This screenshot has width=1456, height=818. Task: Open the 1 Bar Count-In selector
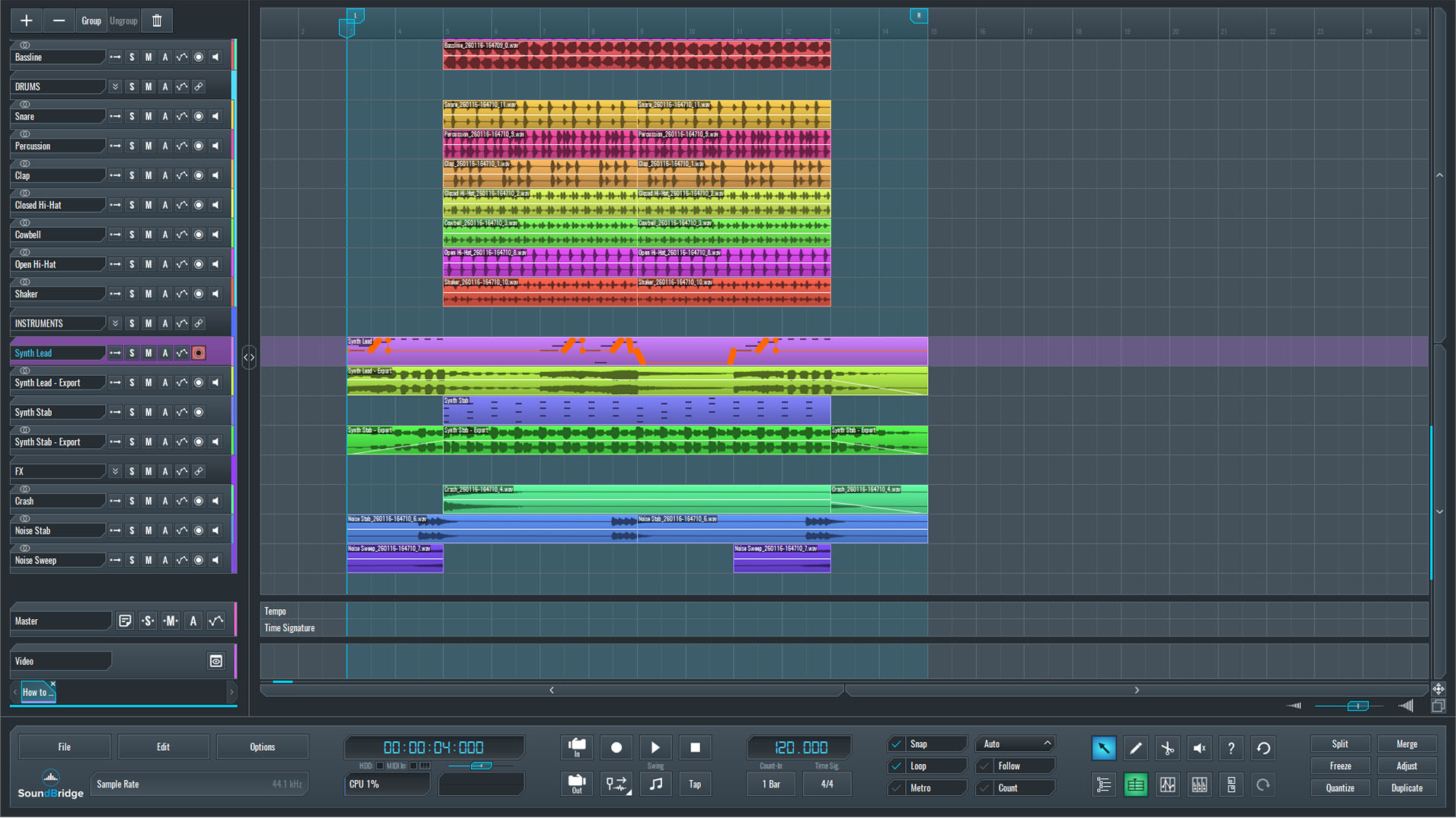tap(771, 784)
